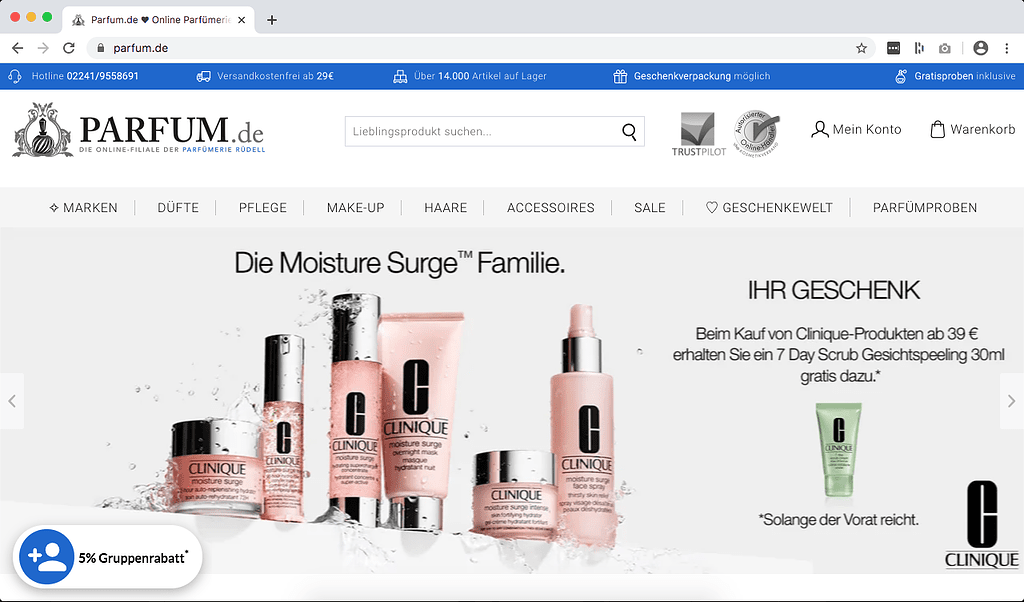1024x602 pixels.
Task: Show next slide with right carousel arrow
Action: click(x=1012, y=401)
